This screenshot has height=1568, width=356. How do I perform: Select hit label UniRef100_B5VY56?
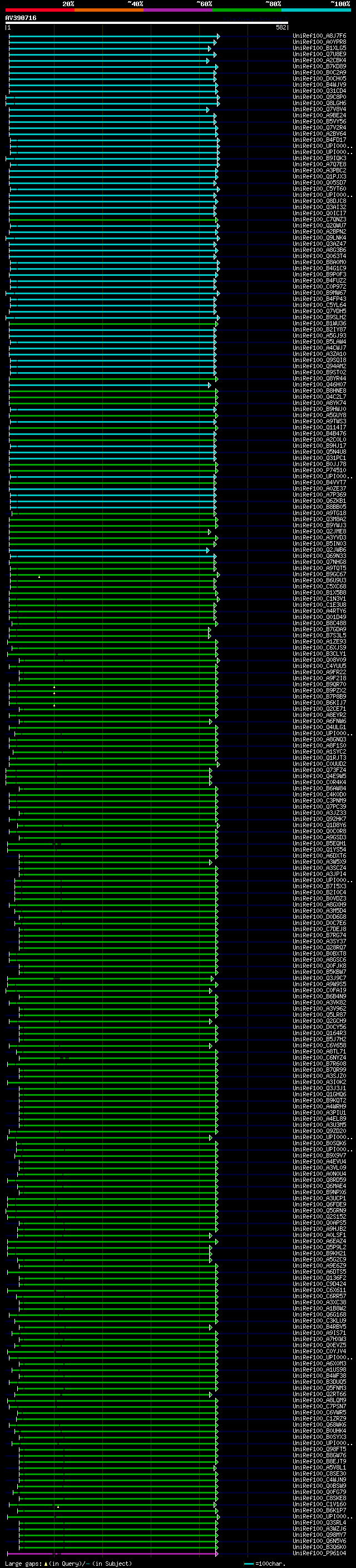(319, 122)
